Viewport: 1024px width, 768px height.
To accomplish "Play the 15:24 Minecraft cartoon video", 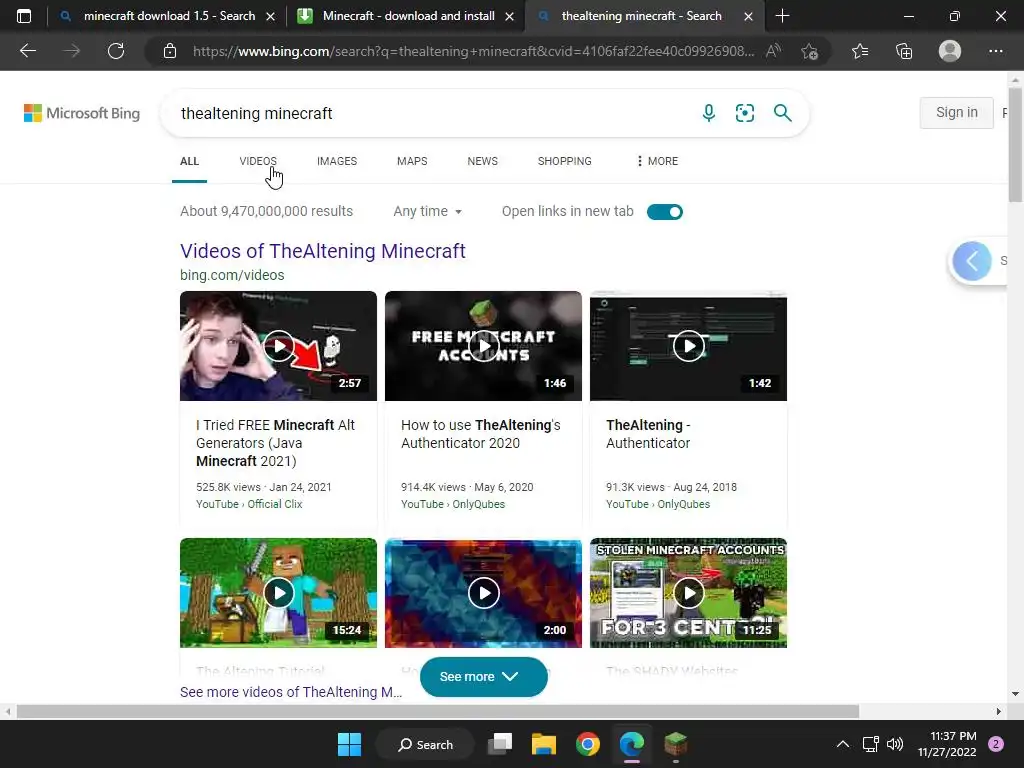I will point(278,593).
